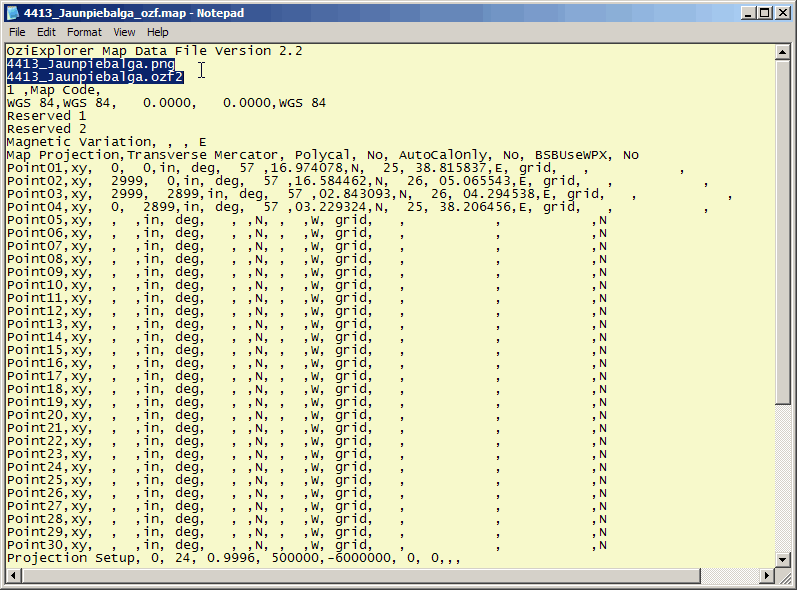797x590 pixels.
Task: Click value '38.206456' on Point04 line
Action: point(474,207)
